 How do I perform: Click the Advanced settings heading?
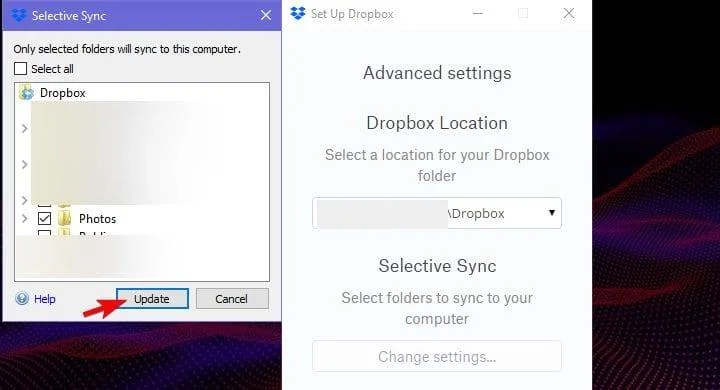click(x=437, y=73)
